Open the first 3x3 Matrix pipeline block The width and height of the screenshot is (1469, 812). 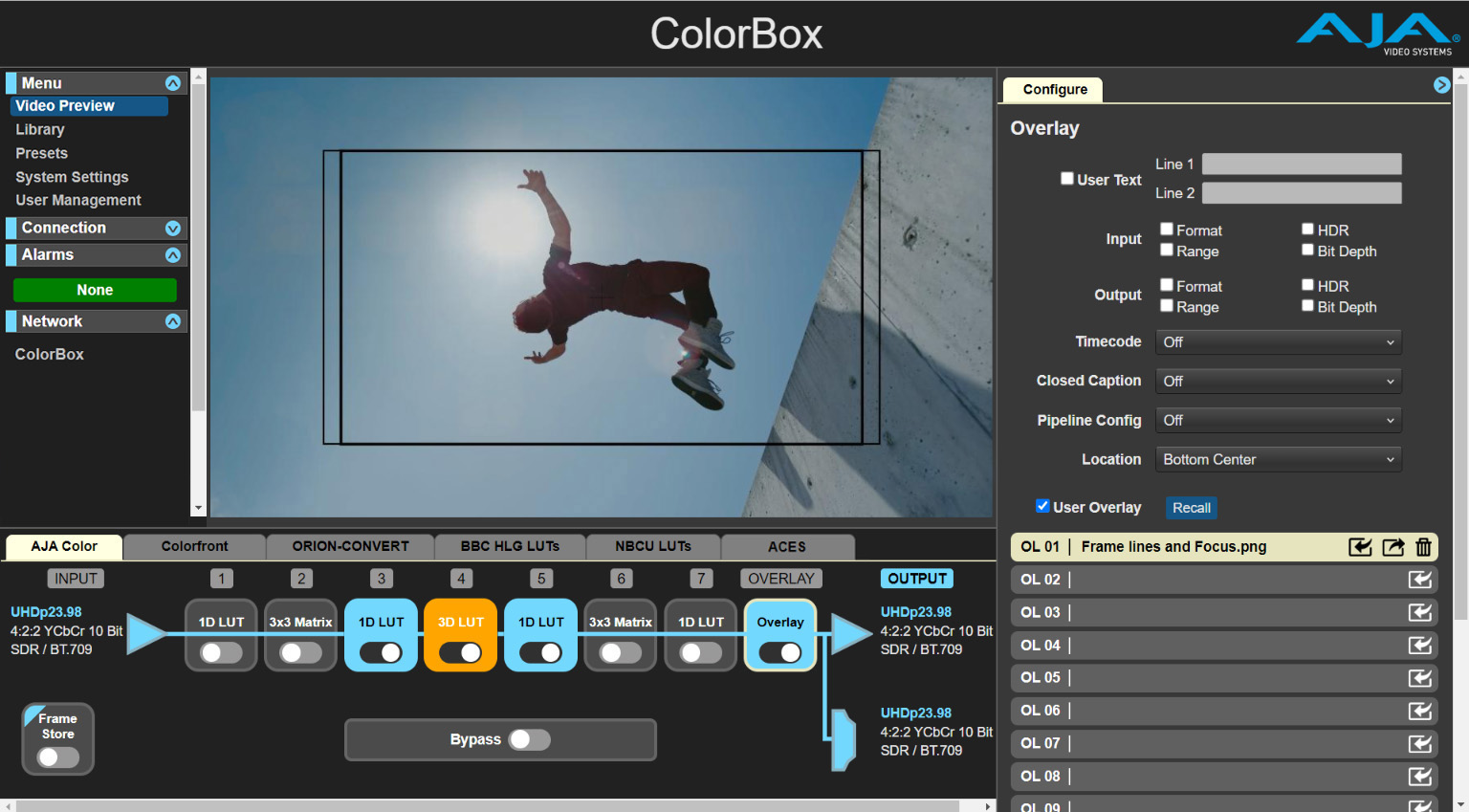[300, 622]
